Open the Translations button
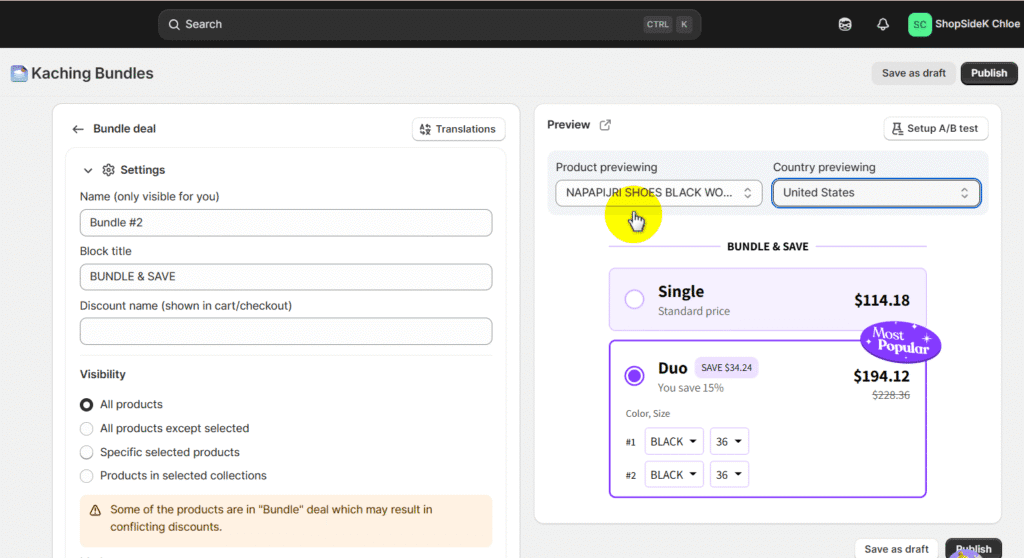Image resolution: width=1024 pixels, height=558 pixels. (x=458, y=129)
